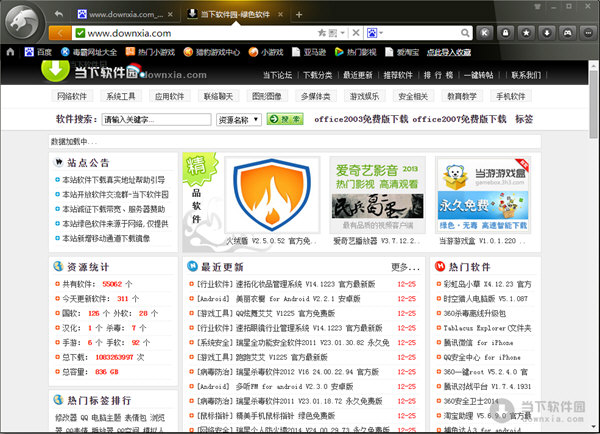Screen dimensions: 600x434
Task: Open 下载分类 in site menu
Action: point(318,75)
